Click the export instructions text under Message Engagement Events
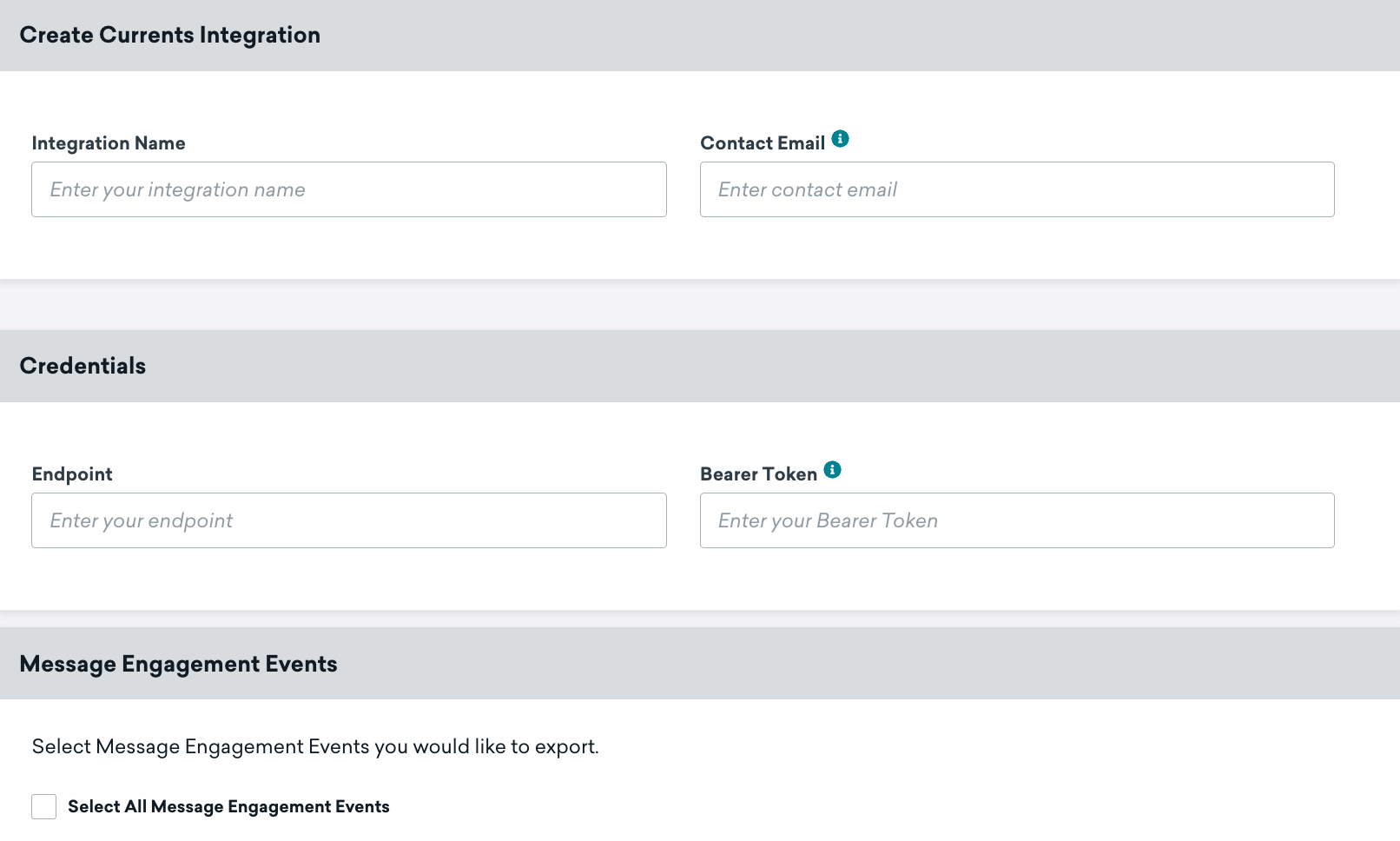Viewport: 1400px width, 841px height. click(315, 746)
